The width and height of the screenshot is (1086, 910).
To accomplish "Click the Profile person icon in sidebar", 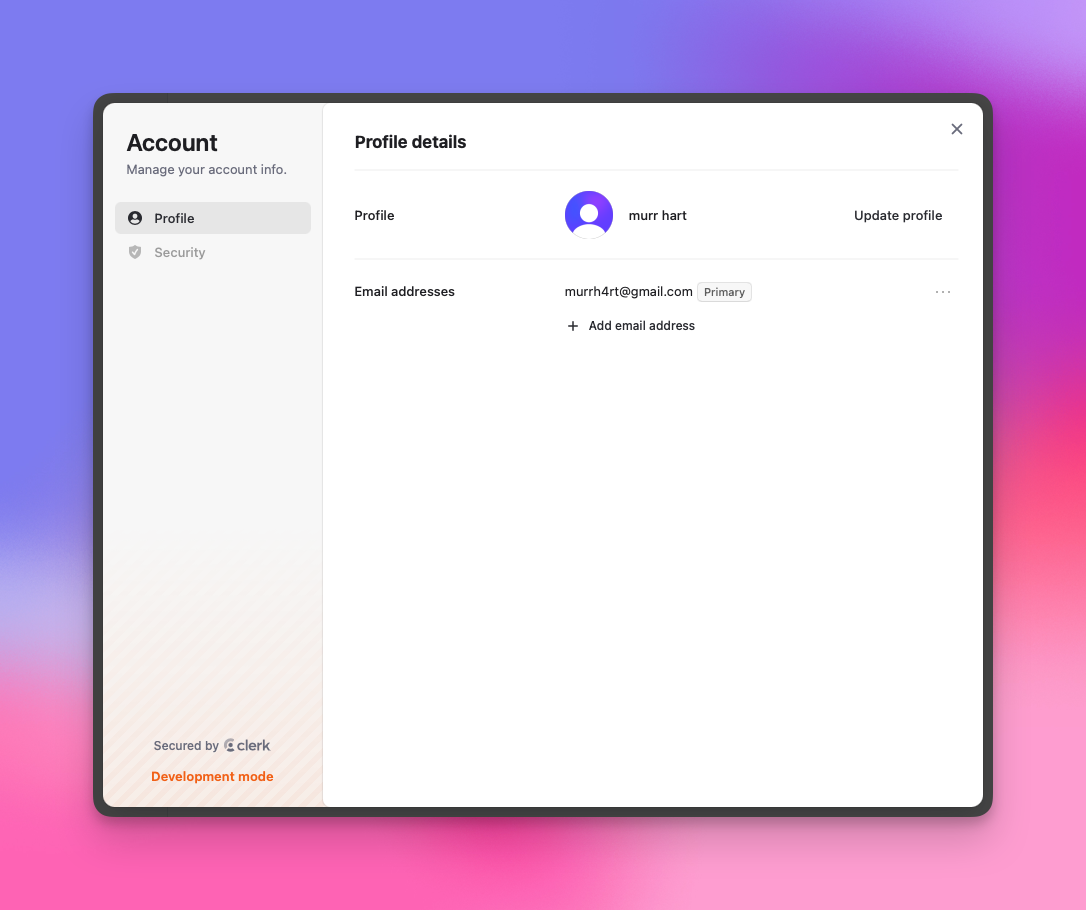I will pos(135,218).
